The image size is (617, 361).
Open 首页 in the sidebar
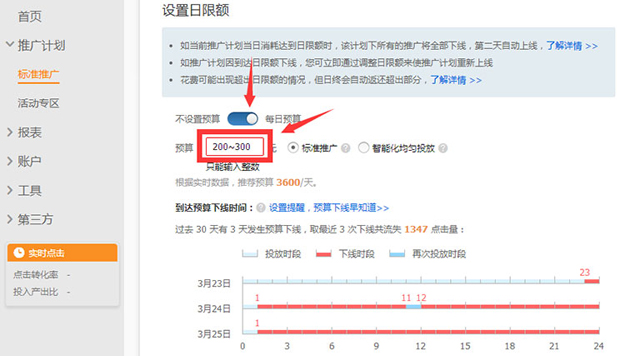click(30, 17)
